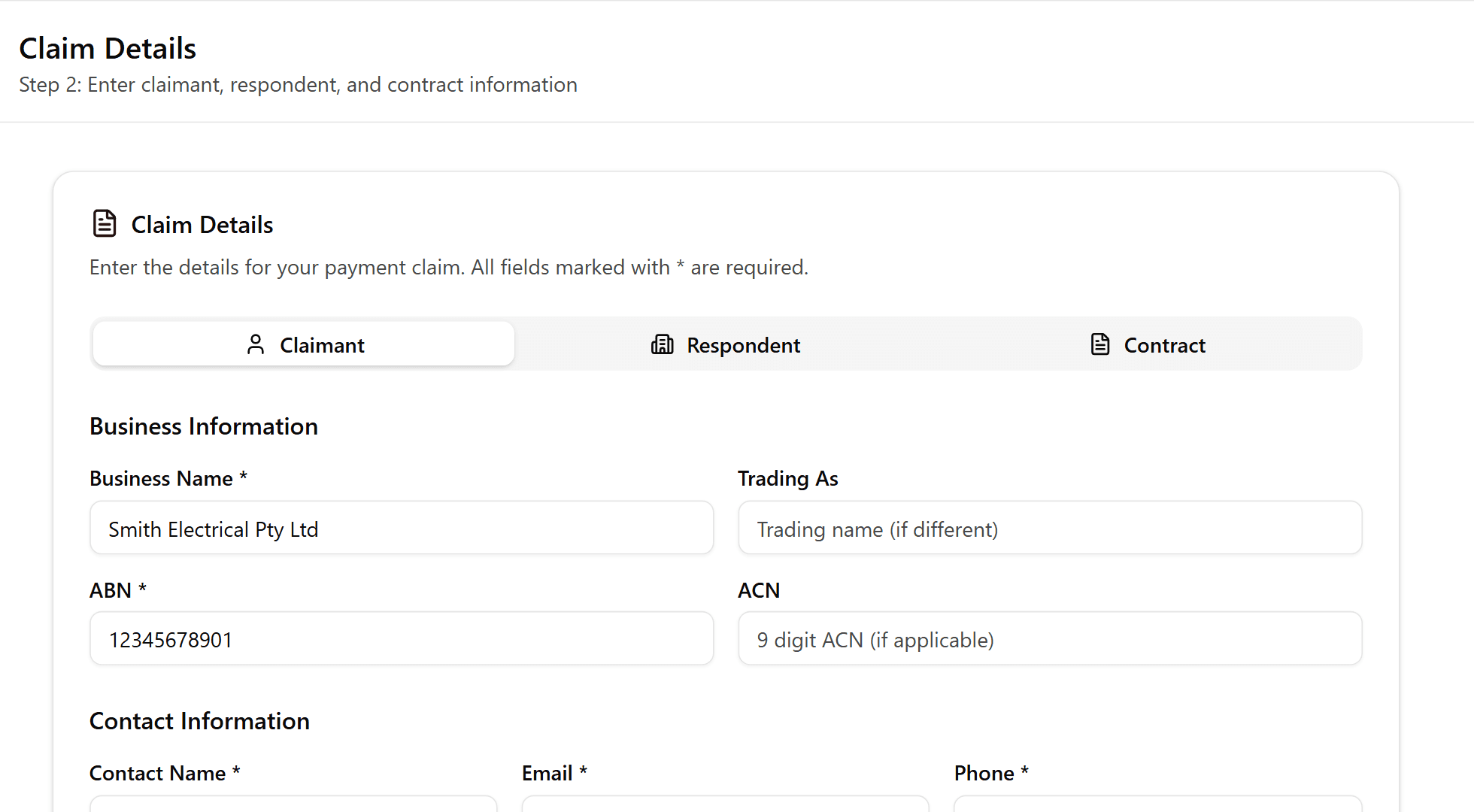1474x812 pixels.
Task: Click the Business Information section heading
Action: 203,426
